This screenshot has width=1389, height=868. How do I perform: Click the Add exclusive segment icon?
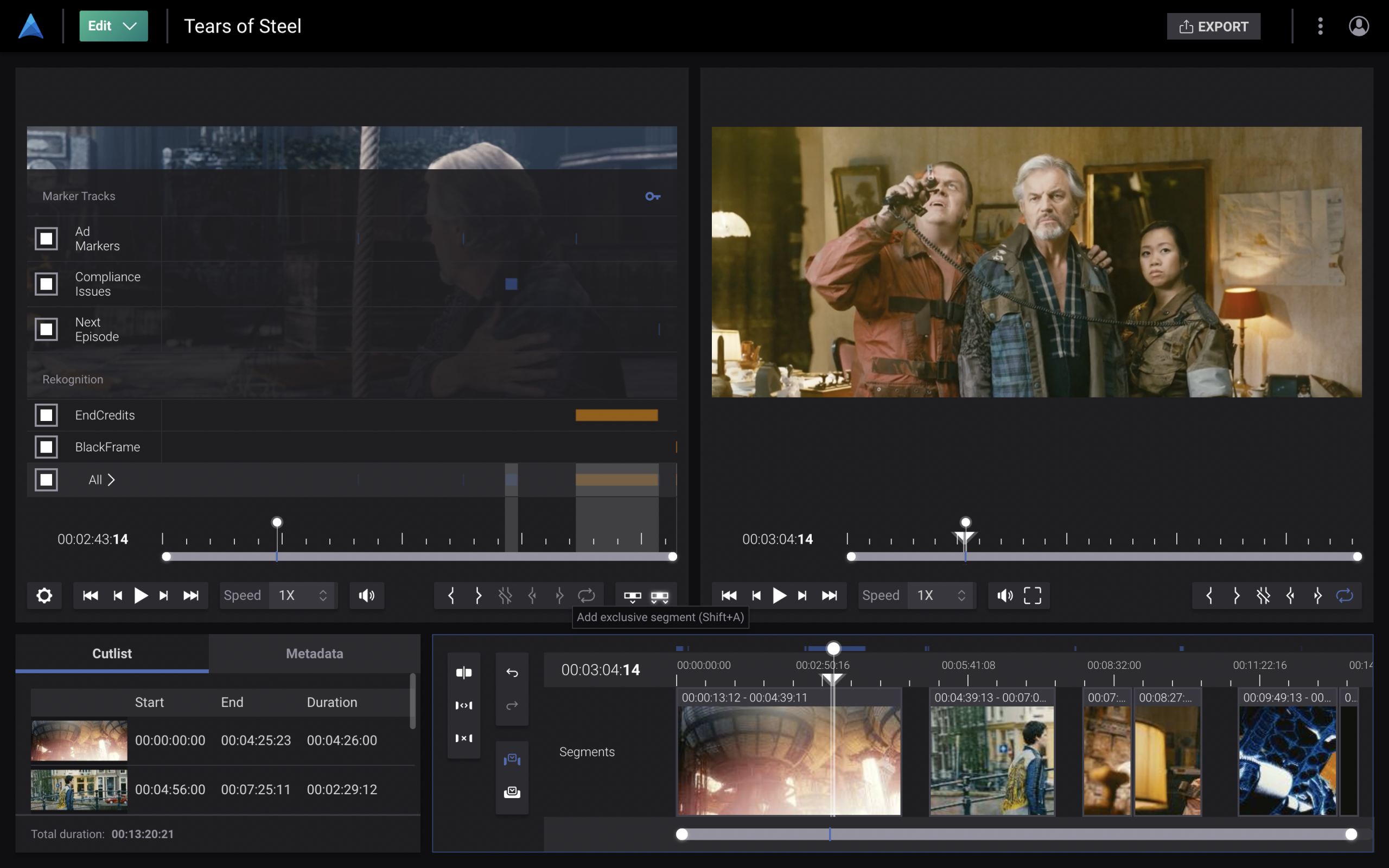point(659,597)
